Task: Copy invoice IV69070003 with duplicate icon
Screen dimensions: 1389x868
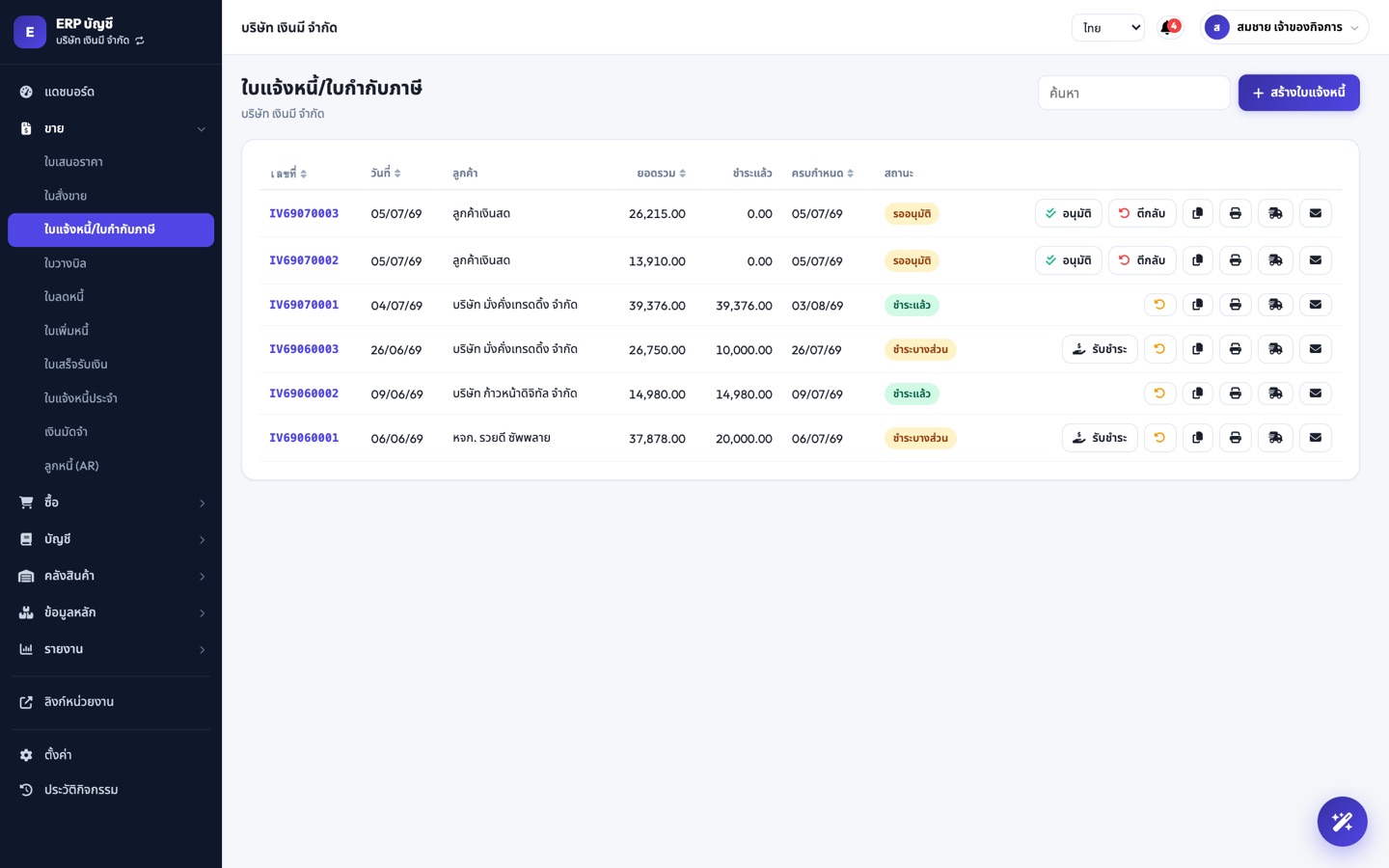Action: click(x=1197, y=213)
